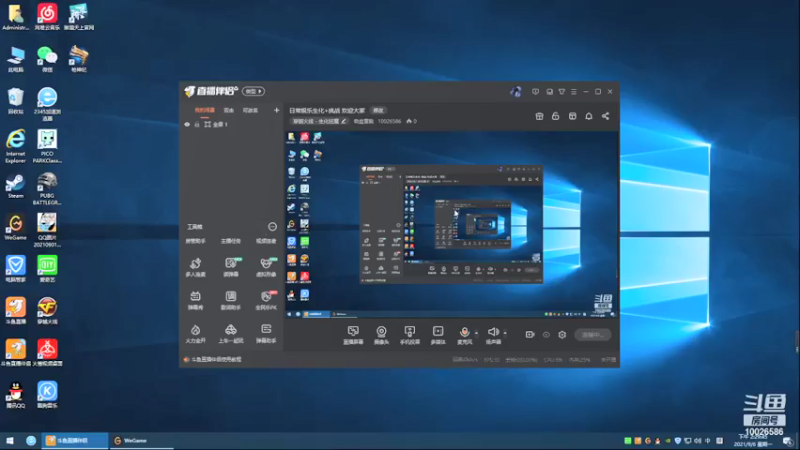Add a mobile screen-cast source
Viewport: 800px width, 450px height.
pyautogui.click(x=410, y=335)
